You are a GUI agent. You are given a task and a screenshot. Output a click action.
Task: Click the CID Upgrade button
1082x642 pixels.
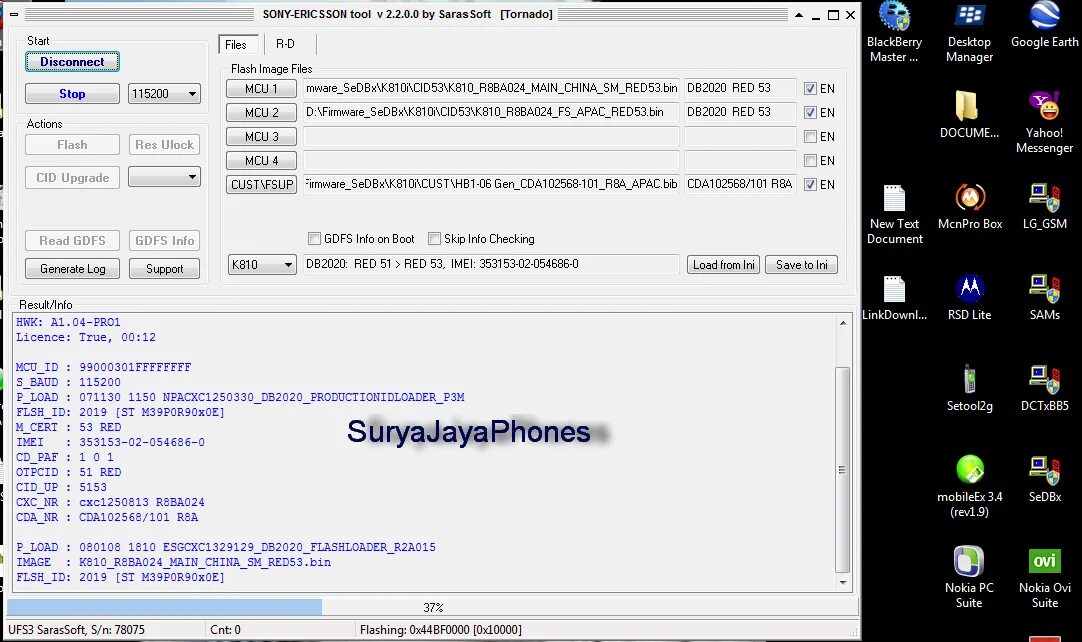[72, 177]
